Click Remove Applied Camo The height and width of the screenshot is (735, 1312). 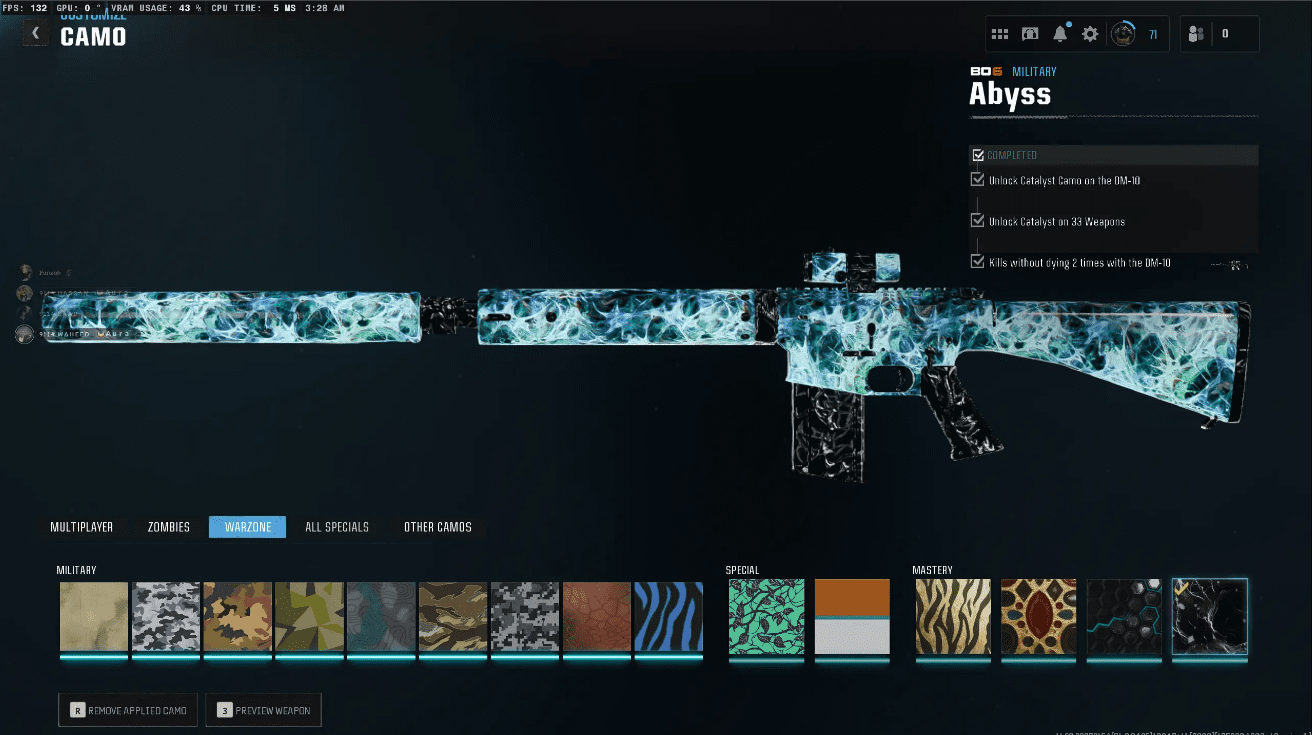(x=127, y=709)
